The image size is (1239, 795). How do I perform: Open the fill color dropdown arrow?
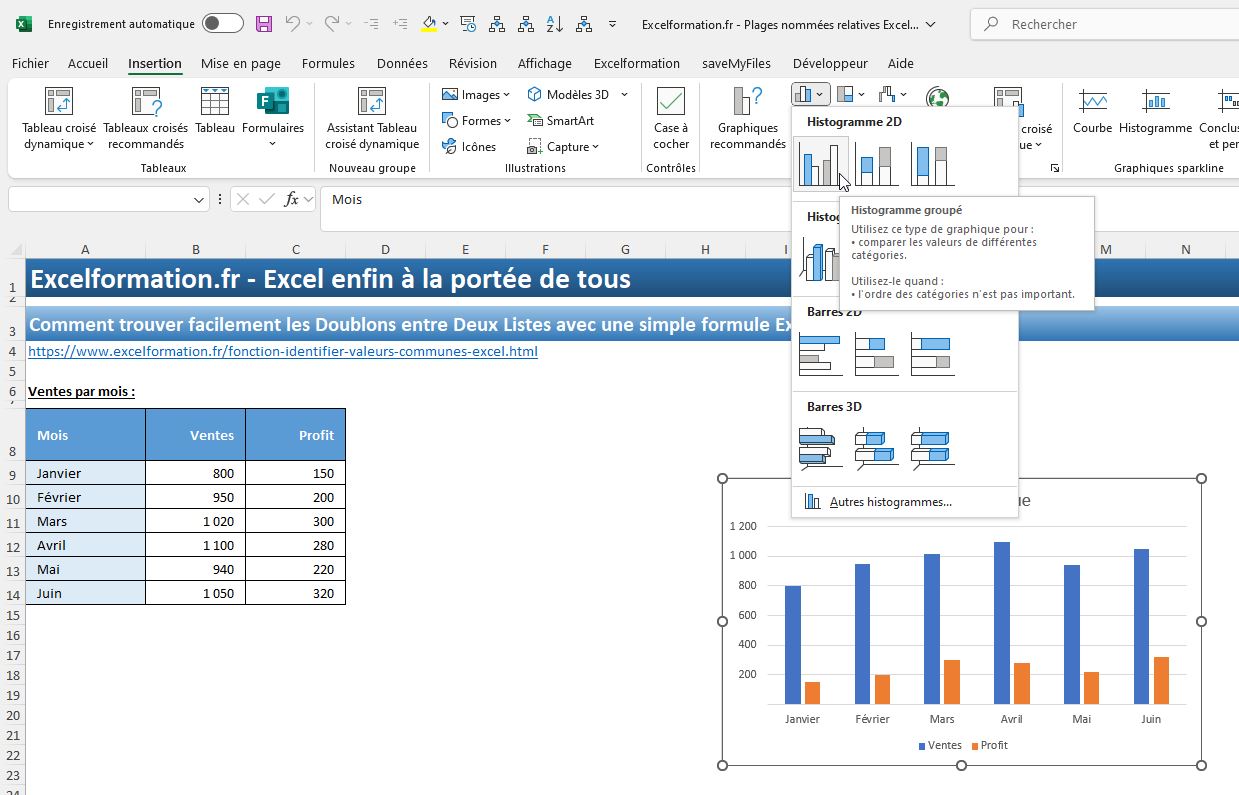(445, 24)
